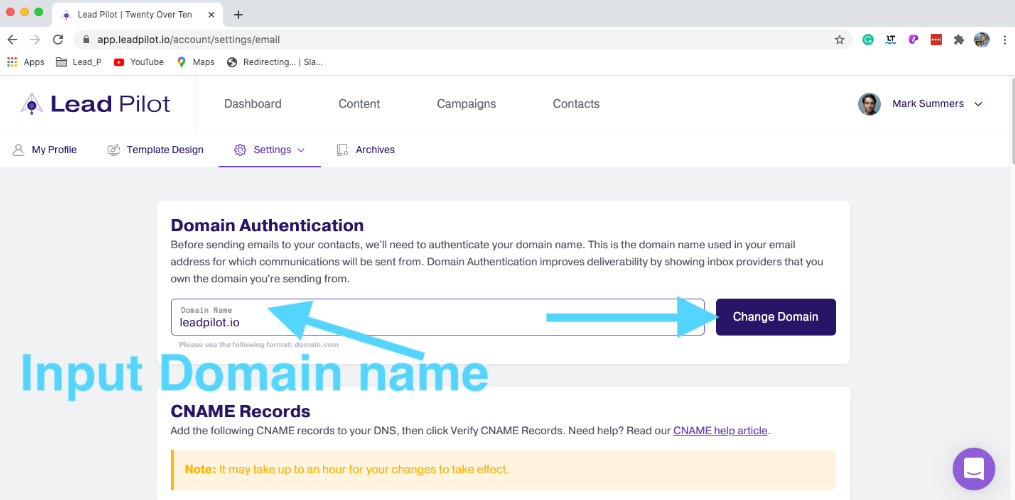Image resolution: width=1015 pixels, height=500 pixels.
Task: Open YouTube bookmark
Action: click(139, 62)
